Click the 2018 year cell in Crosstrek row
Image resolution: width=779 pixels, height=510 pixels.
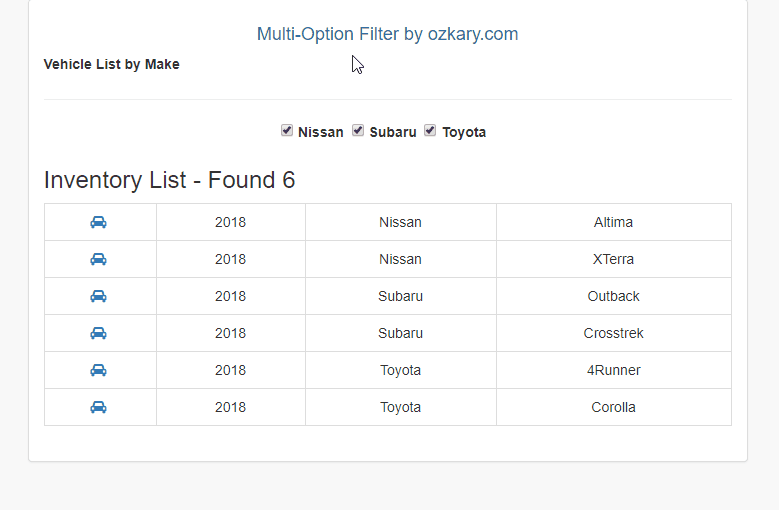coord(231,333)
